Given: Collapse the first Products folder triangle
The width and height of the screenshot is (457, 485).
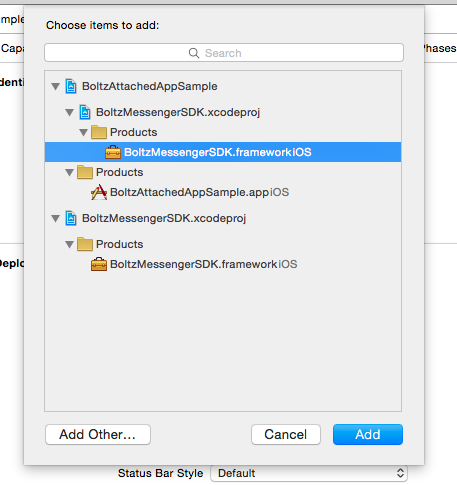Looking at the screenshot, I should (x=83, y=133).
